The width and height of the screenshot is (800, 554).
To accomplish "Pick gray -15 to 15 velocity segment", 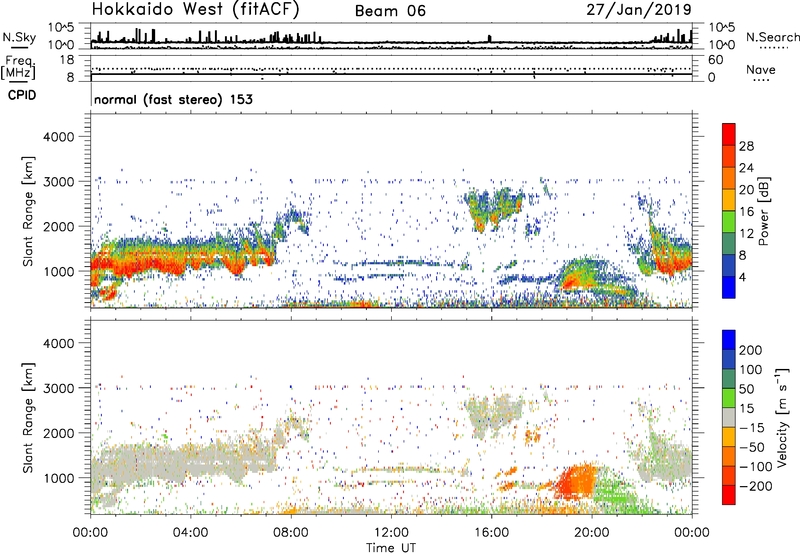I will (729, 418).
